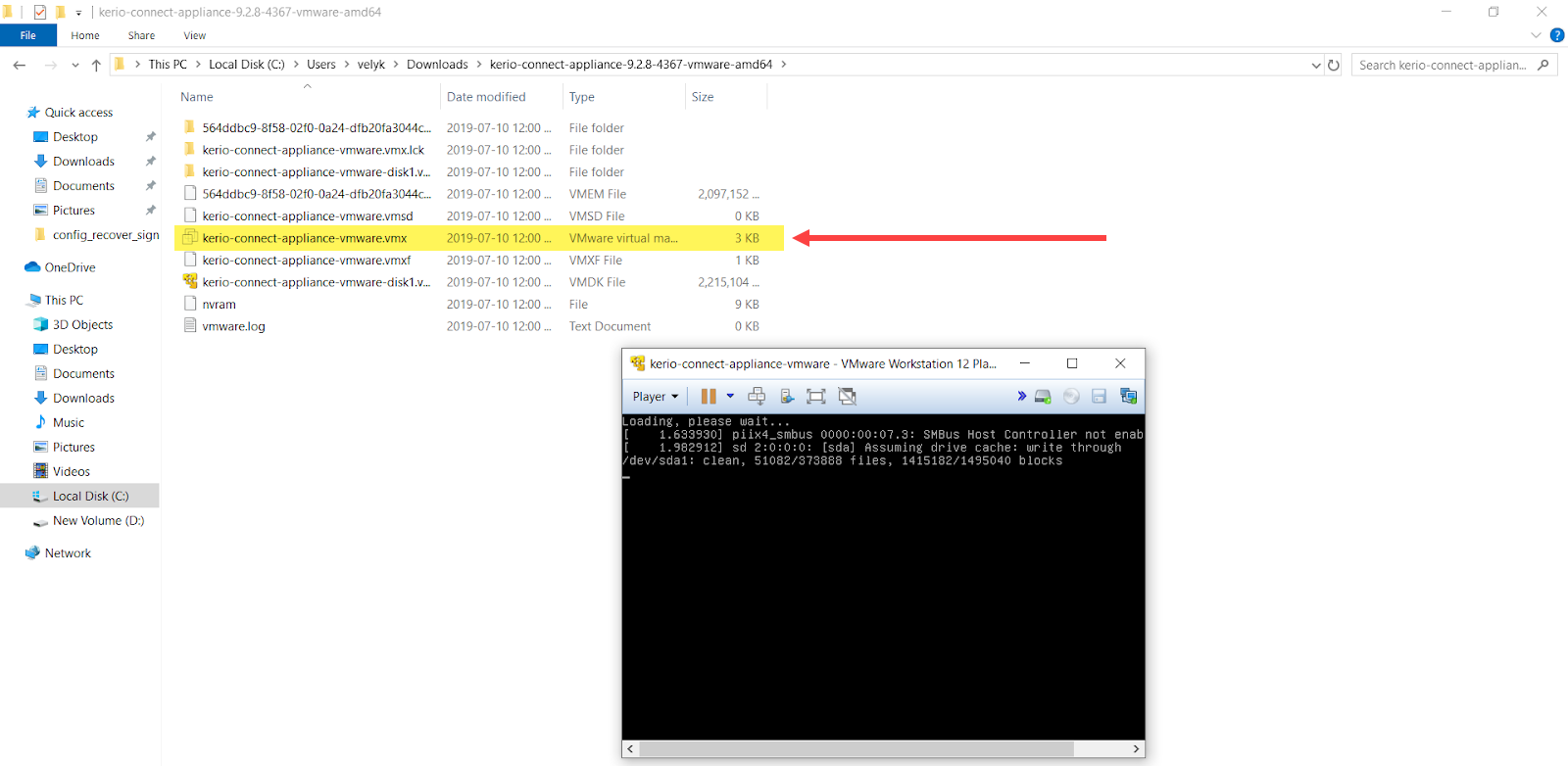This screenshot has height=766, width=1568.
Task: Open Desktop under Quick access
Action: (x=75, y=137)
